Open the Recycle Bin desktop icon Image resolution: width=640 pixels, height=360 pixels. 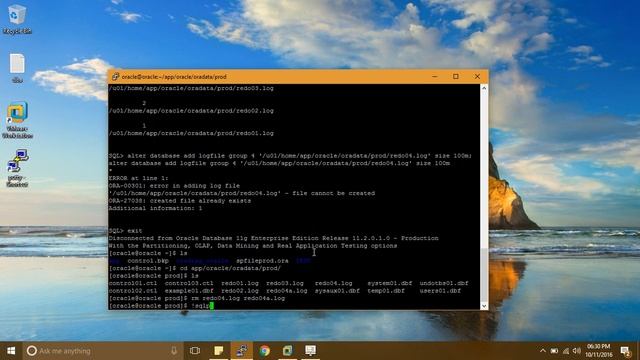coord(17,18)
